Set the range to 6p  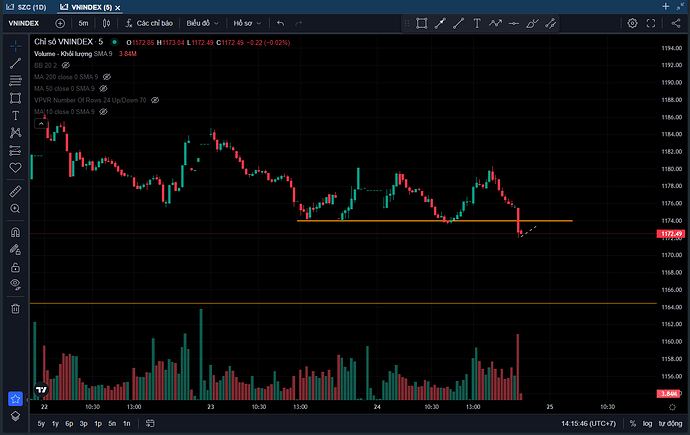point(70,424)
